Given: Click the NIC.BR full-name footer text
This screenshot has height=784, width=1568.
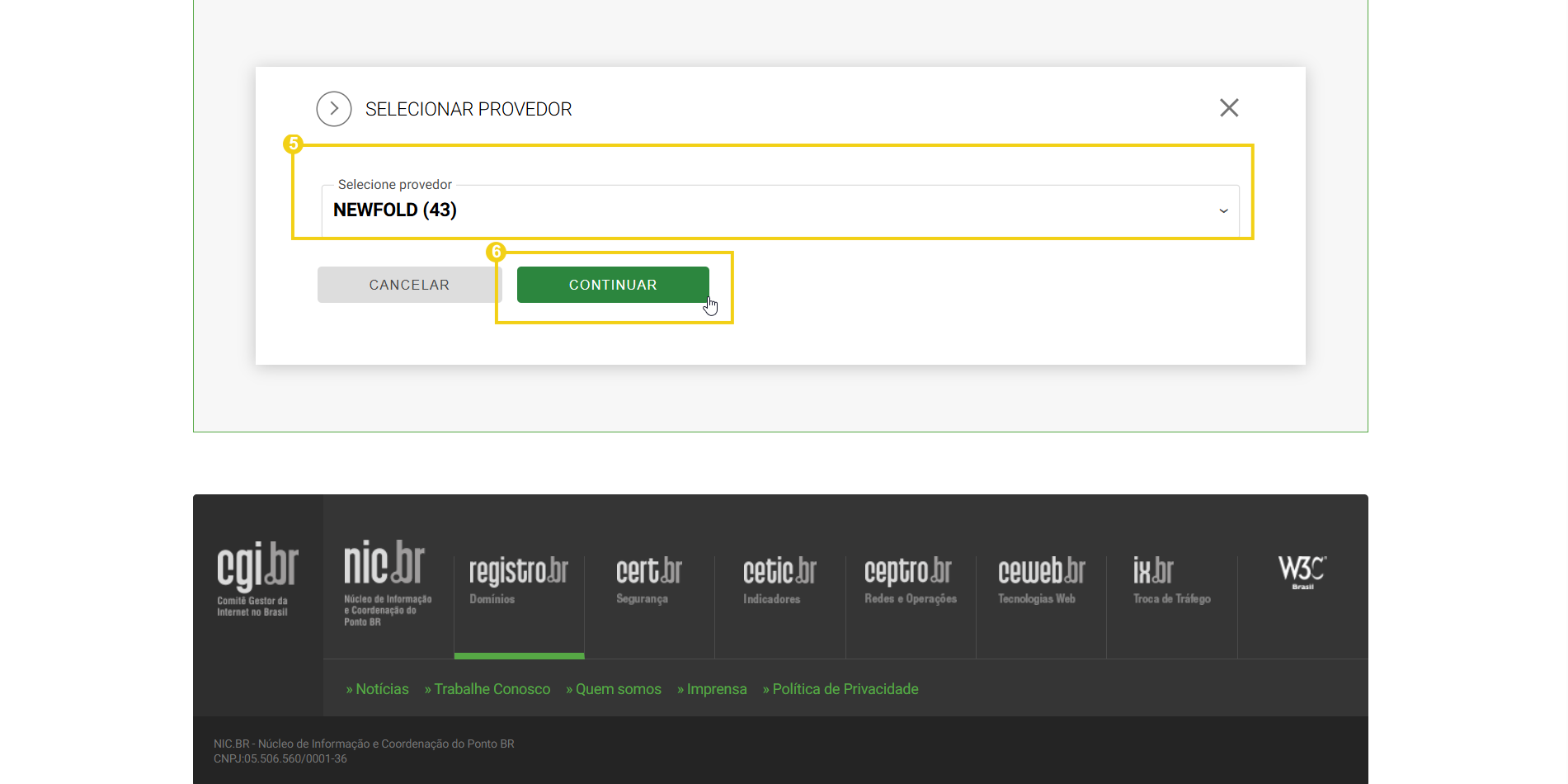Looking at the screenshot, I should 364,744.
